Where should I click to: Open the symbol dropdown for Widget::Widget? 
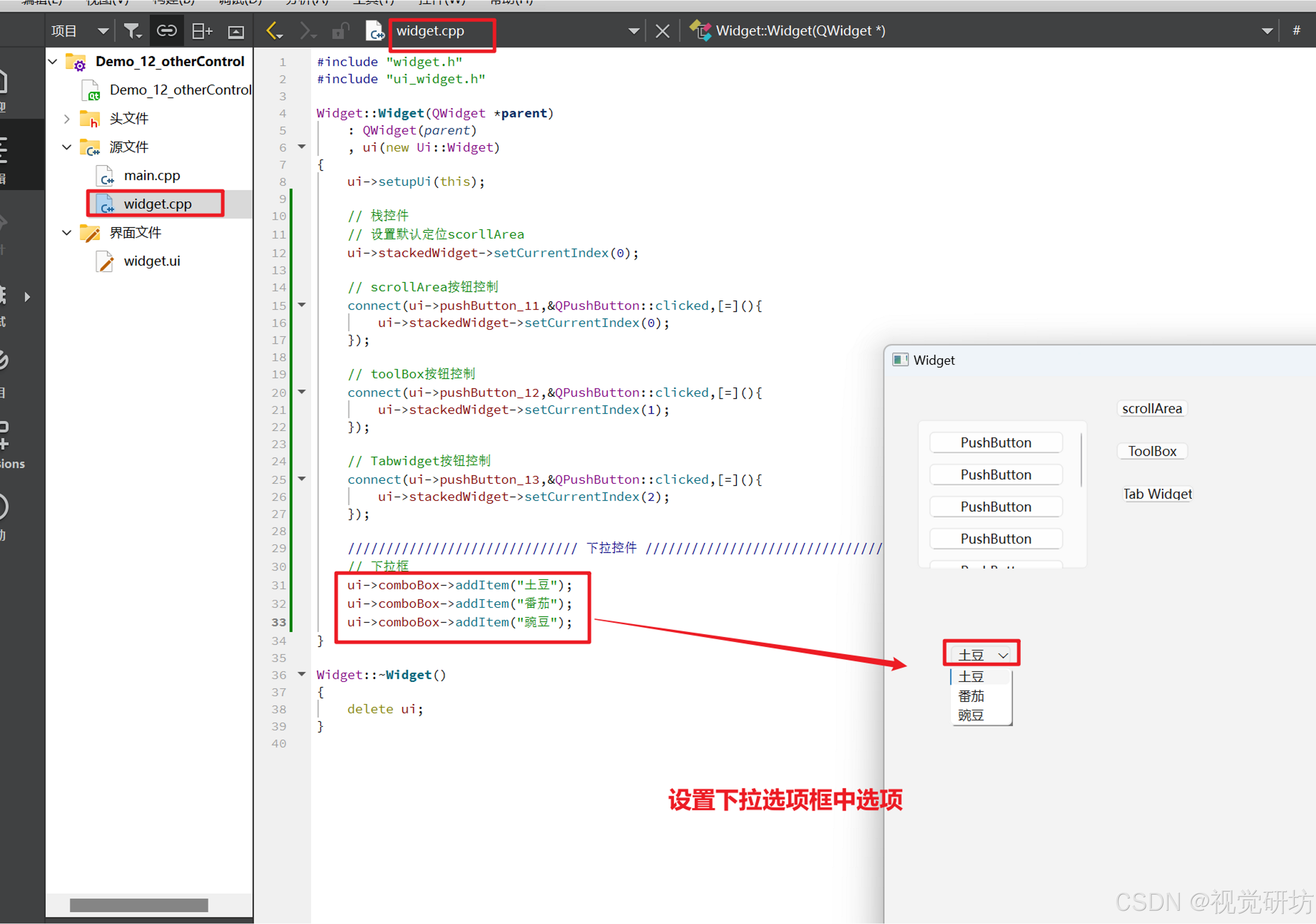(1267, 31)
